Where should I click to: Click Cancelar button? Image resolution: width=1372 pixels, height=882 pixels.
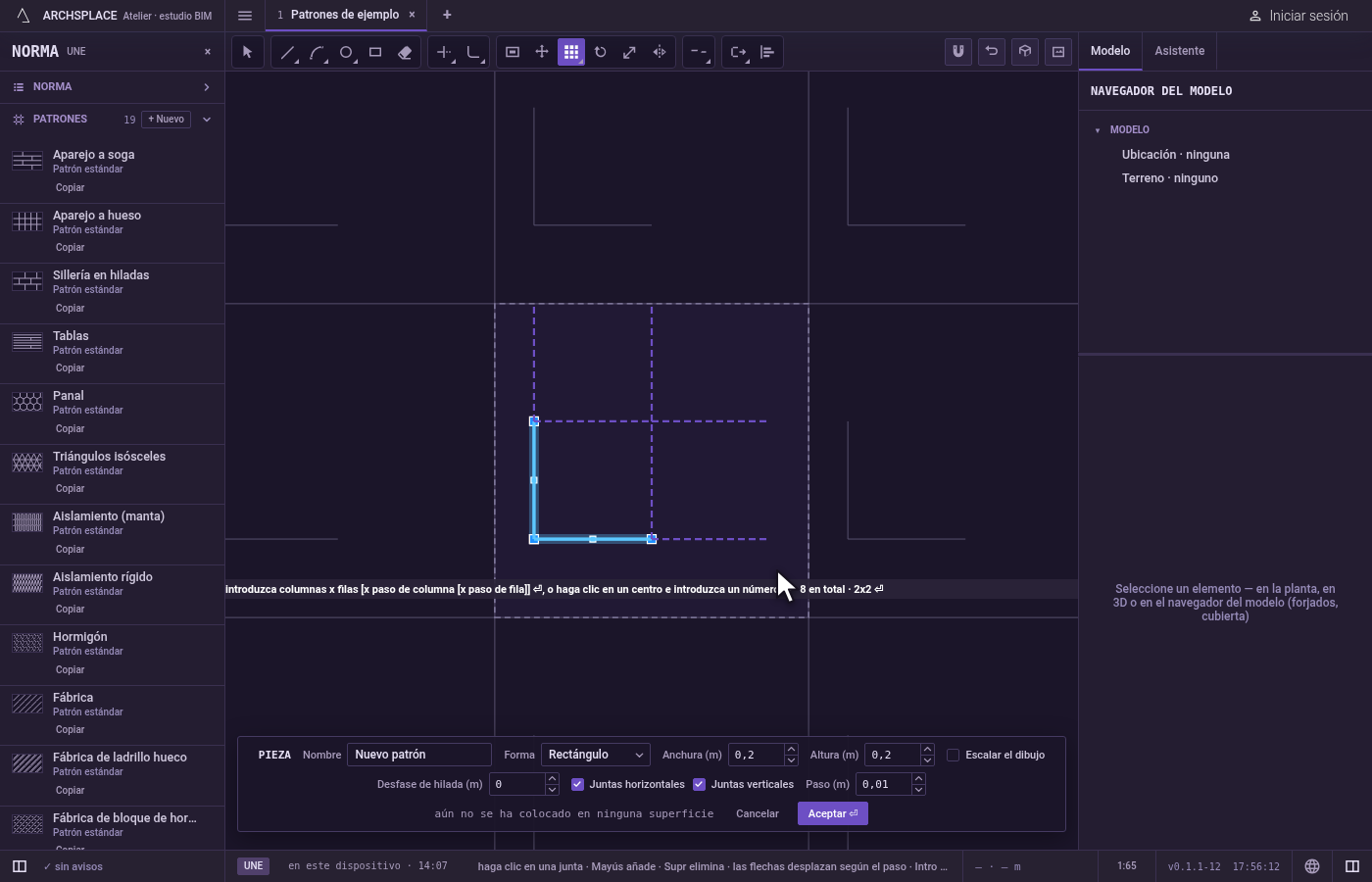(x=758, y=813)
